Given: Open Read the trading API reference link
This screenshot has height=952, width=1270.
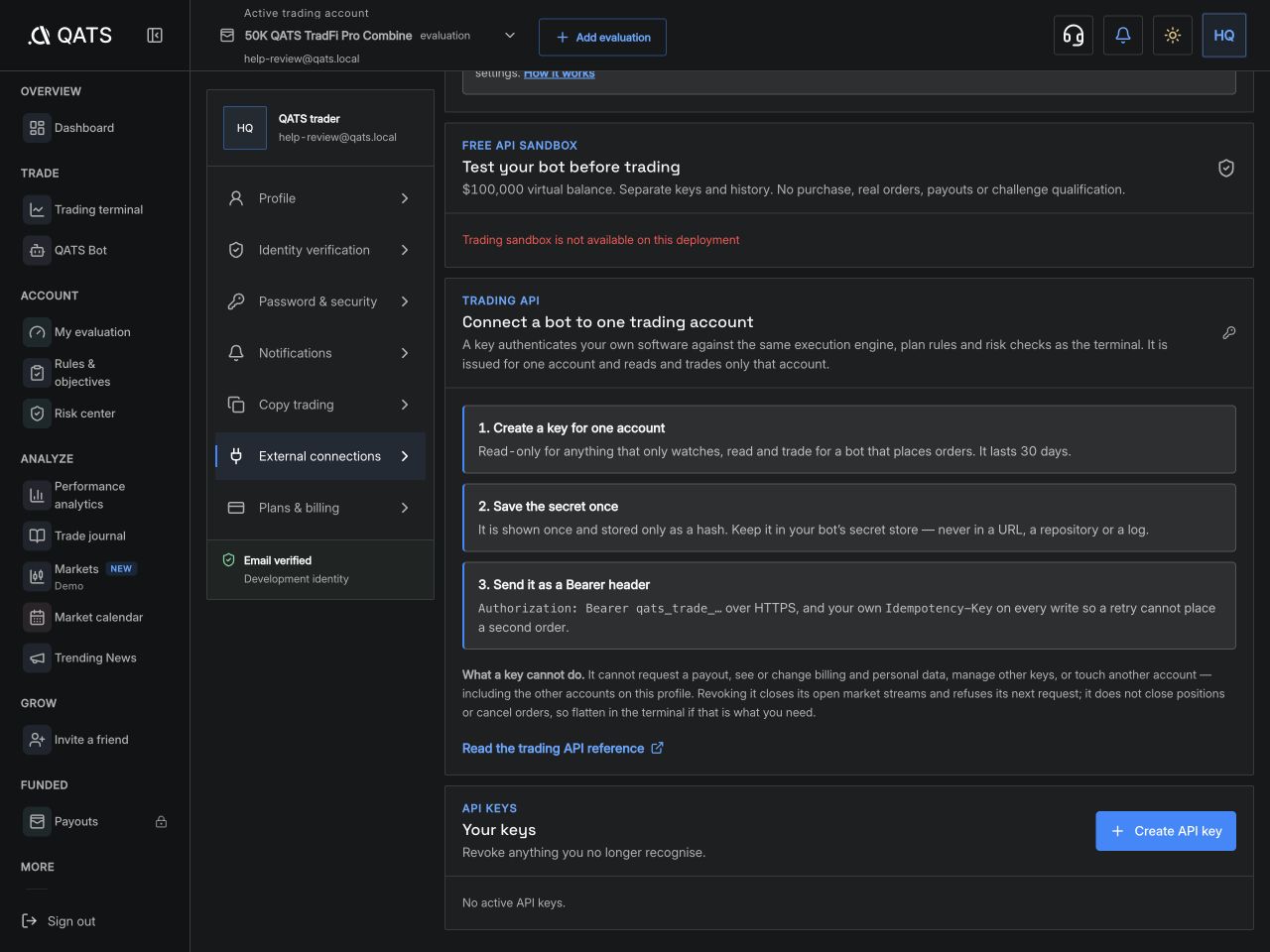Looking at the screenshot, I should pyautogui.click(x=563, y=749).
